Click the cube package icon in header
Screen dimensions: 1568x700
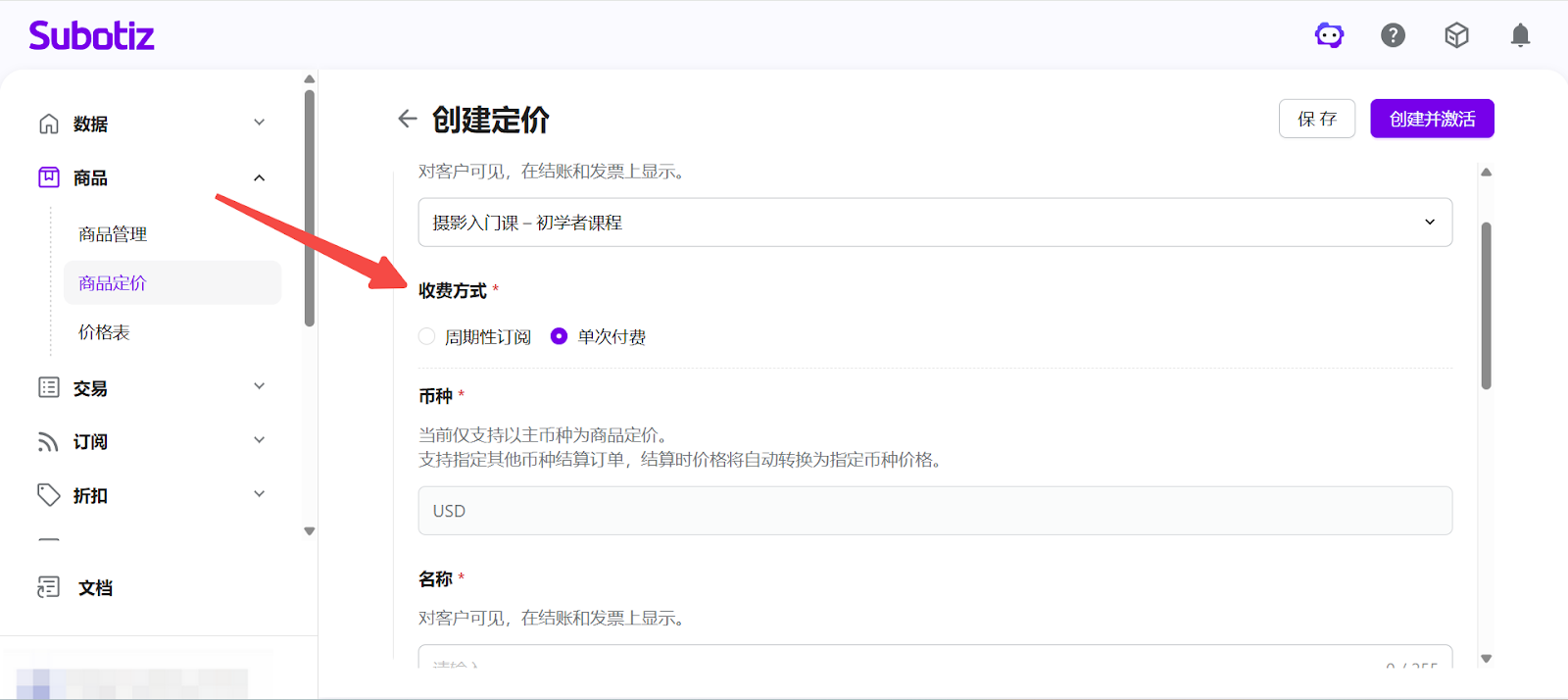(1456, 36)
